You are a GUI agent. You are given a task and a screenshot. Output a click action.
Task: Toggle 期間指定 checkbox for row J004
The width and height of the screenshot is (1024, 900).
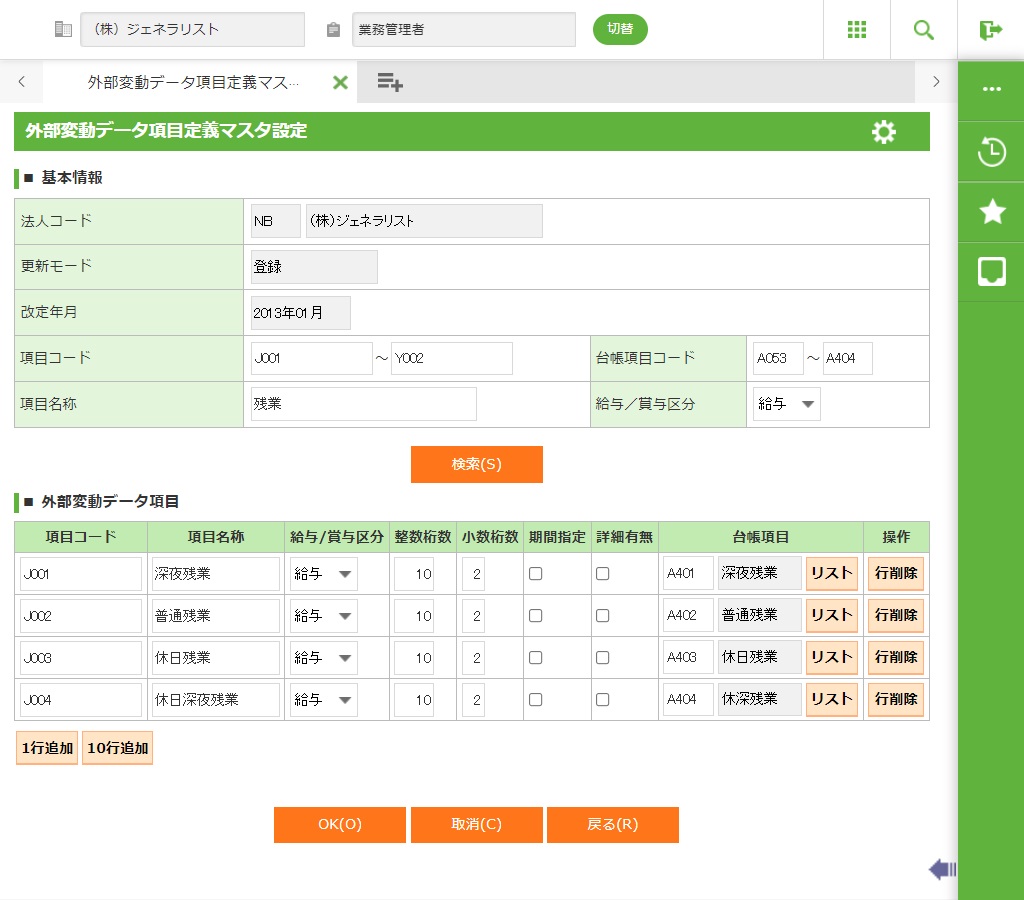pos(535,700)
